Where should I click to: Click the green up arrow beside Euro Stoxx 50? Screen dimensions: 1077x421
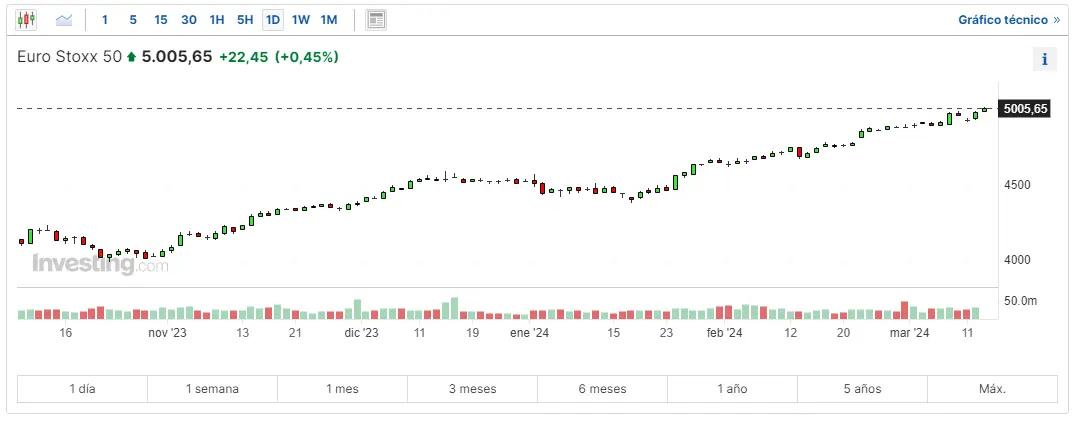tap(131, 57)
